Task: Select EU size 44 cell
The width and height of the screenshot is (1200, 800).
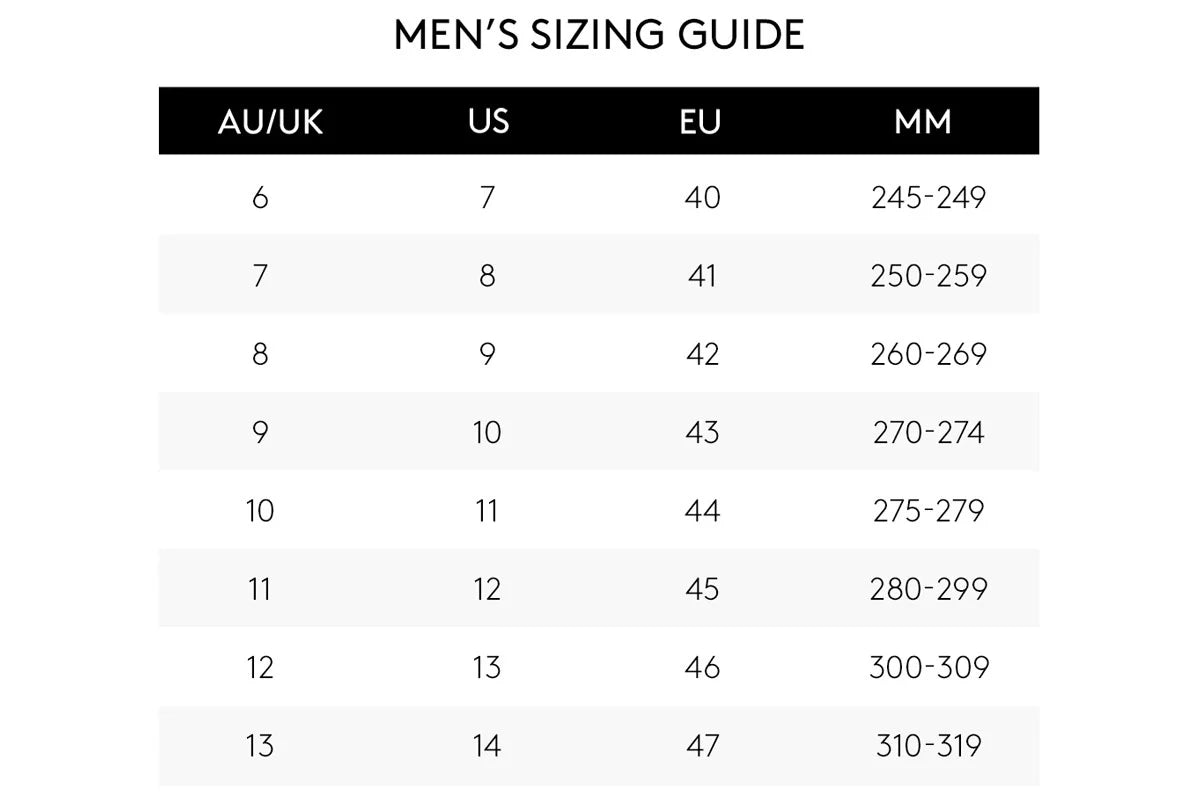Action: pos(702,511)
